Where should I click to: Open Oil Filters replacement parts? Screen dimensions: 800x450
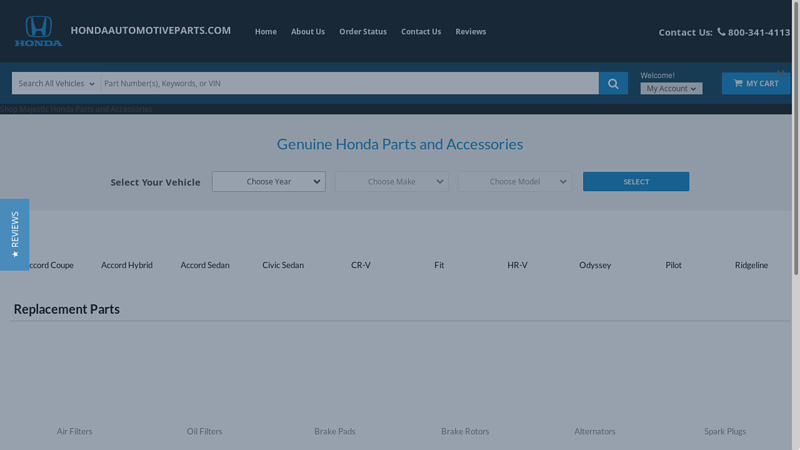click(x=204, y=431)
